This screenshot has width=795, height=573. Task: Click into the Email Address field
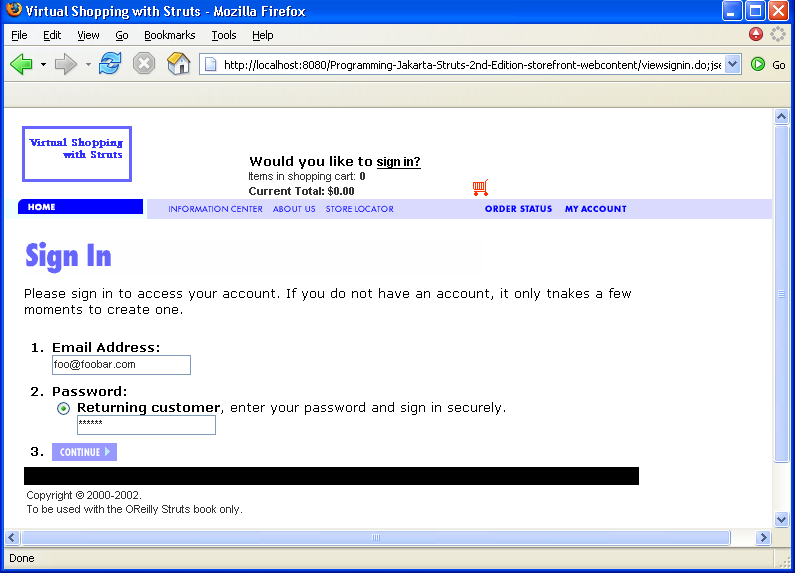121,365
